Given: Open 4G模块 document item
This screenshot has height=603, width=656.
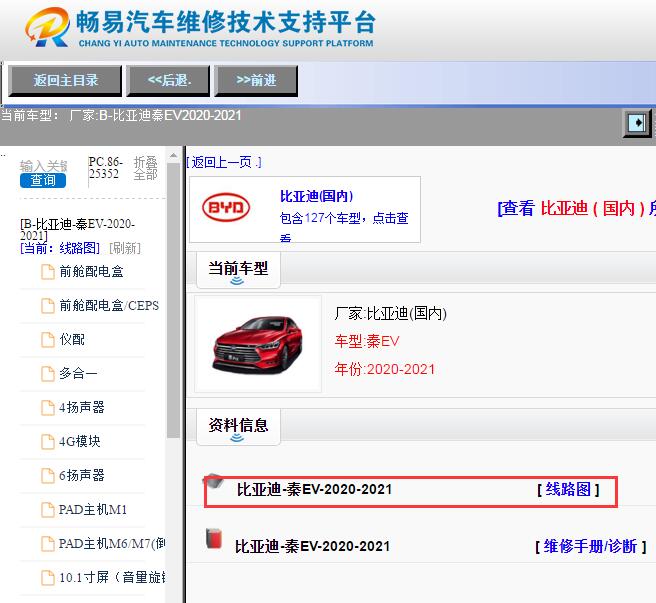Looking at the screenshot, I should tap(79, 441).
